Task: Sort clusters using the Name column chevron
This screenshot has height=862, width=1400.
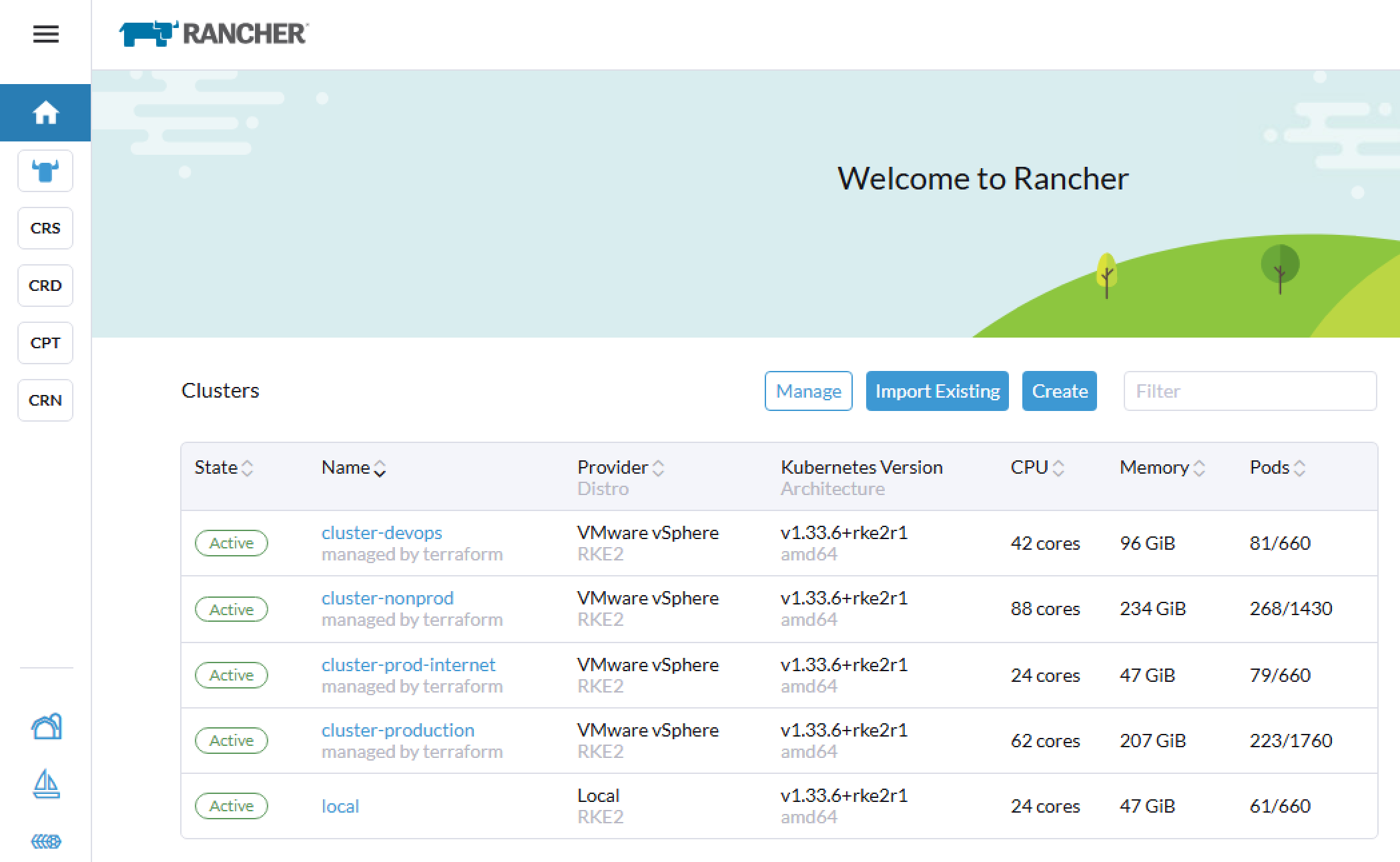Action: point(380,468)
